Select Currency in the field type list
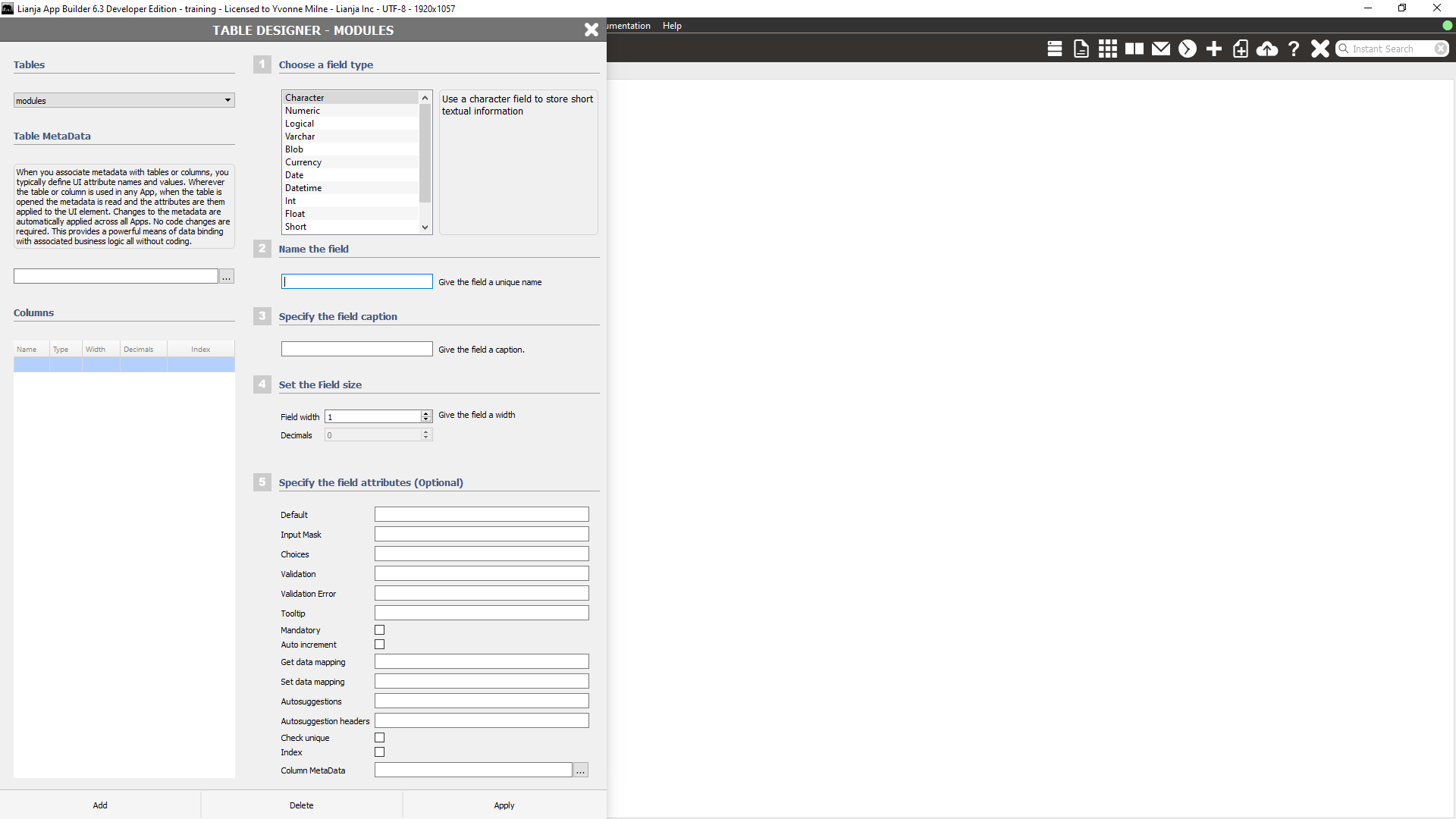1456x819 pixels. [x=303, y=162]
